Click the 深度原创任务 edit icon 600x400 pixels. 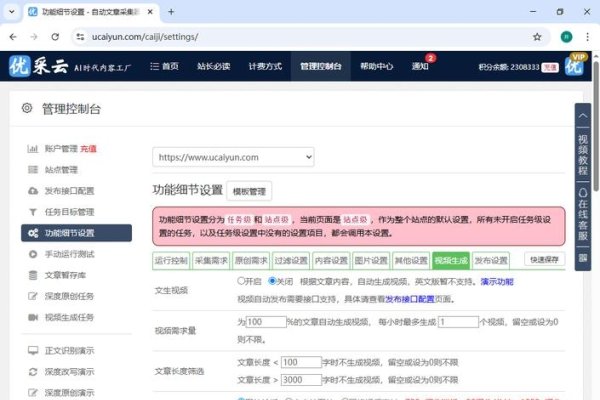pos(33,296)
